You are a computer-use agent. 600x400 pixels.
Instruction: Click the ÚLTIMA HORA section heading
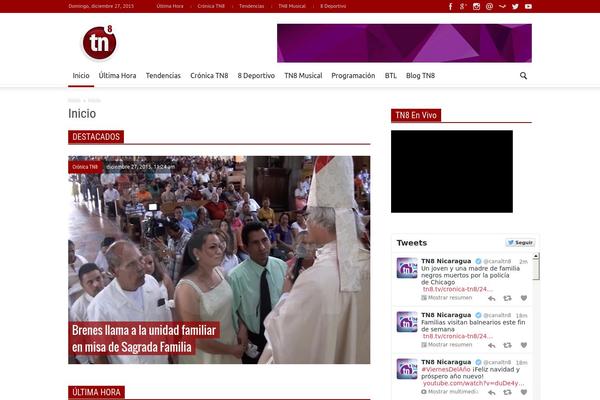tap(96, 392)
